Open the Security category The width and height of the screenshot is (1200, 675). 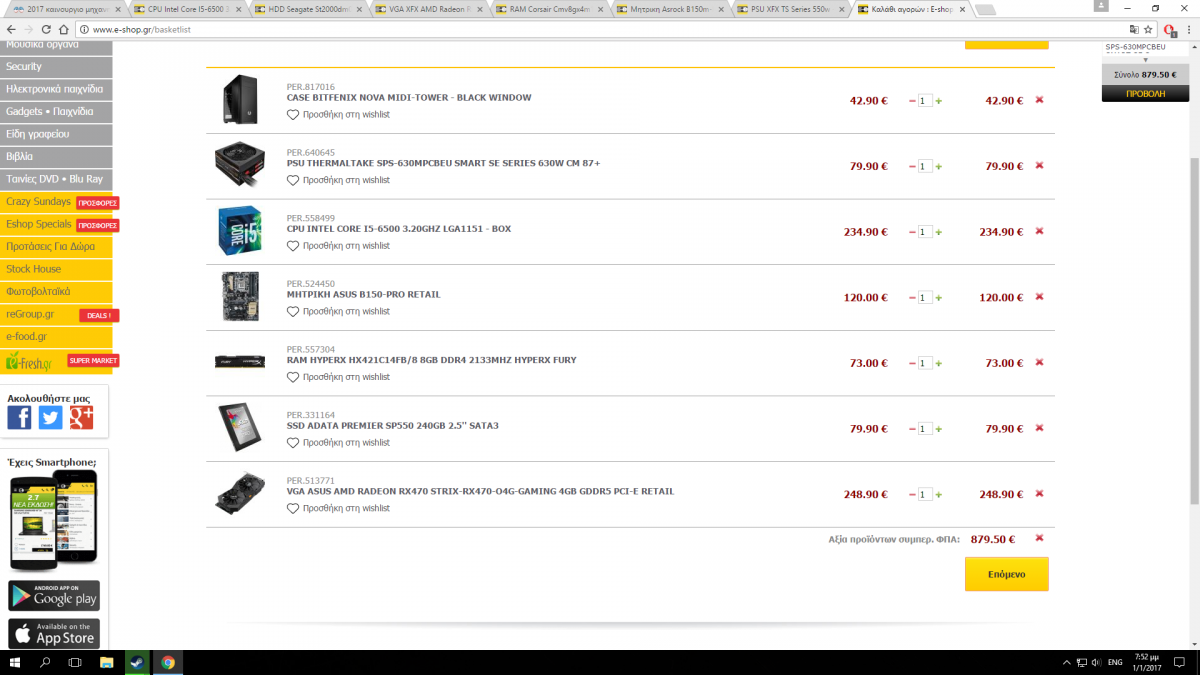(x=56, y=66)
